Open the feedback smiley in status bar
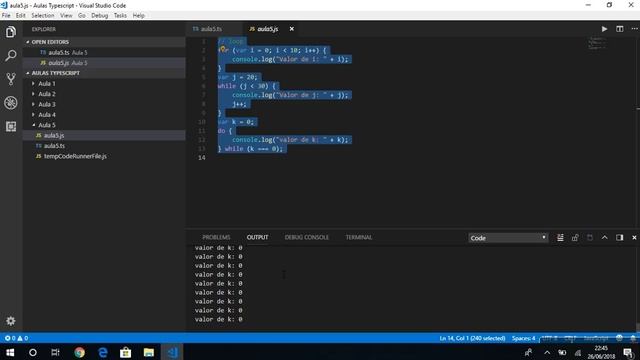This screenshot has width=640, height=360. [620, 338]
